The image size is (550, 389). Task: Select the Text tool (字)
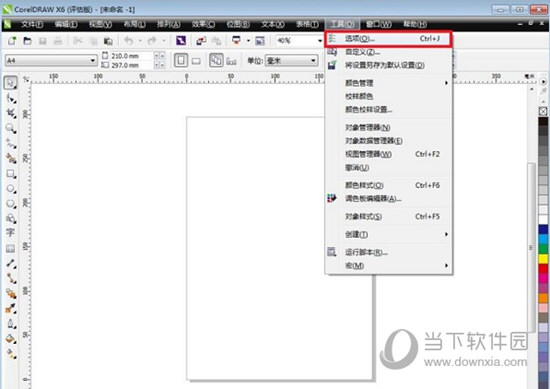coord(11,233)
